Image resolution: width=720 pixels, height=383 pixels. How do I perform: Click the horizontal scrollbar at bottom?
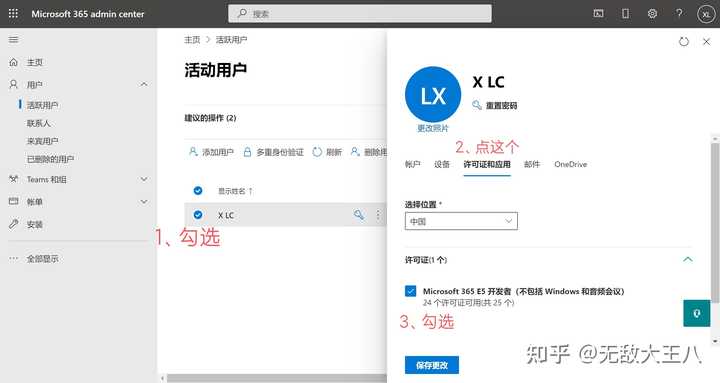coord(276,378)
